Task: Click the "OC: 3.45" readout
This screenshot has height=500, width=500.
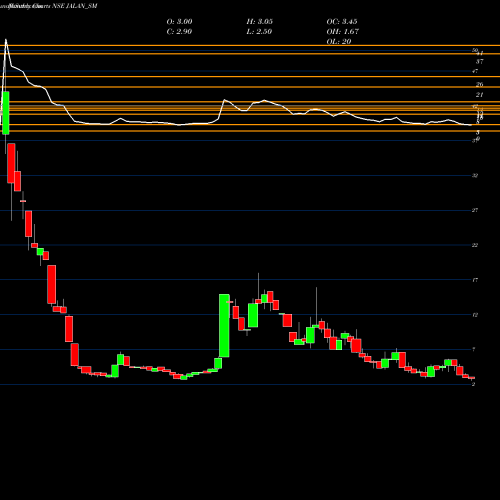Action: (x=342, y=22)
